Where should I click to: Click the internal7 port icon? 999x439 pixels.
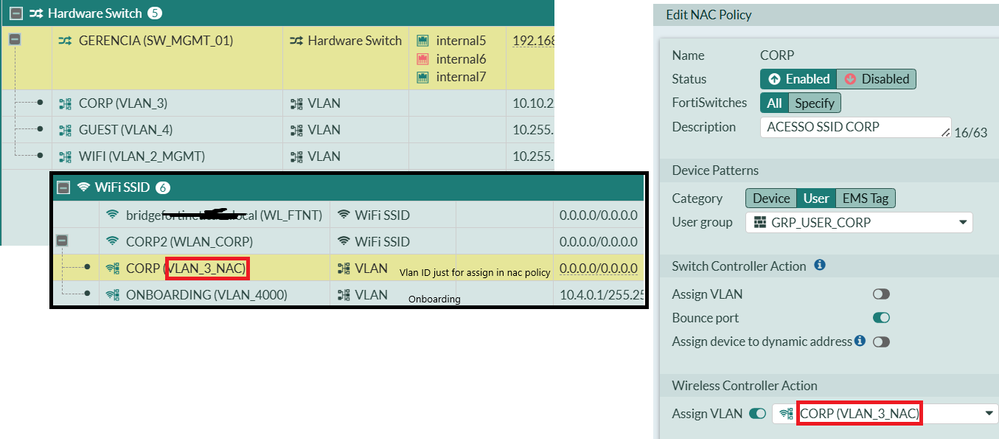click(422, 78)
